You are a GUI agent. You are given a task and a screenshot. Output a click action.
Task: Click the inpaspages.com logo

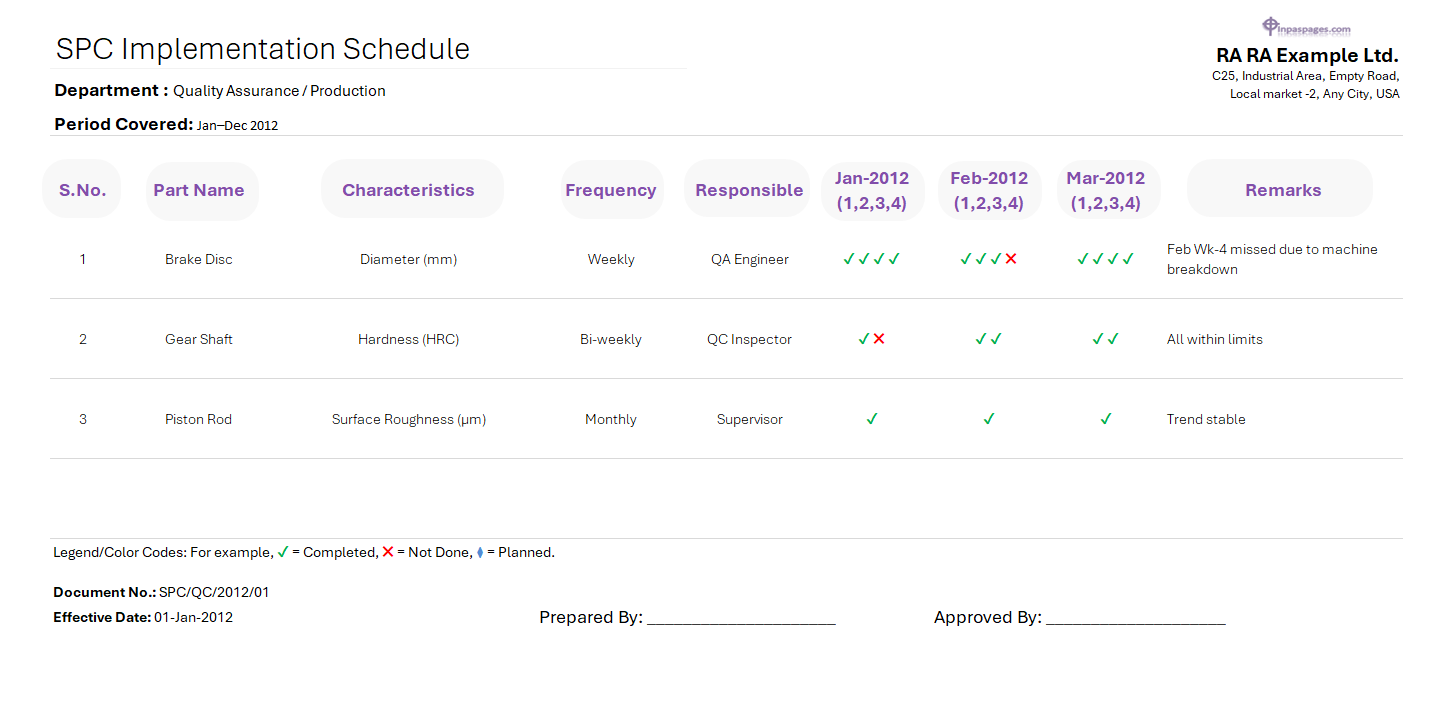[x=1306, y=28]
